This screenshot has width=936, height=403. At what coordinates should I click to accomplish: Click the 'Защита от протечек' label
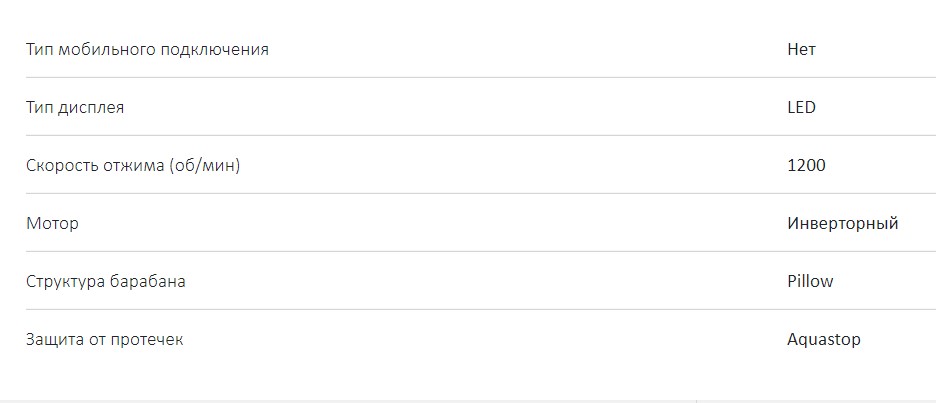click(x=104, y=339)
